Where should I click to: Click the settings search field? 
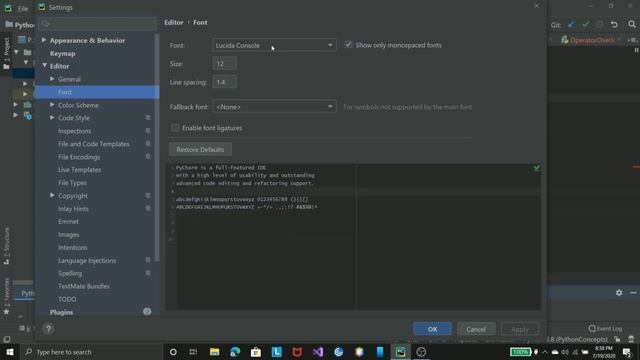coord(97,24)
